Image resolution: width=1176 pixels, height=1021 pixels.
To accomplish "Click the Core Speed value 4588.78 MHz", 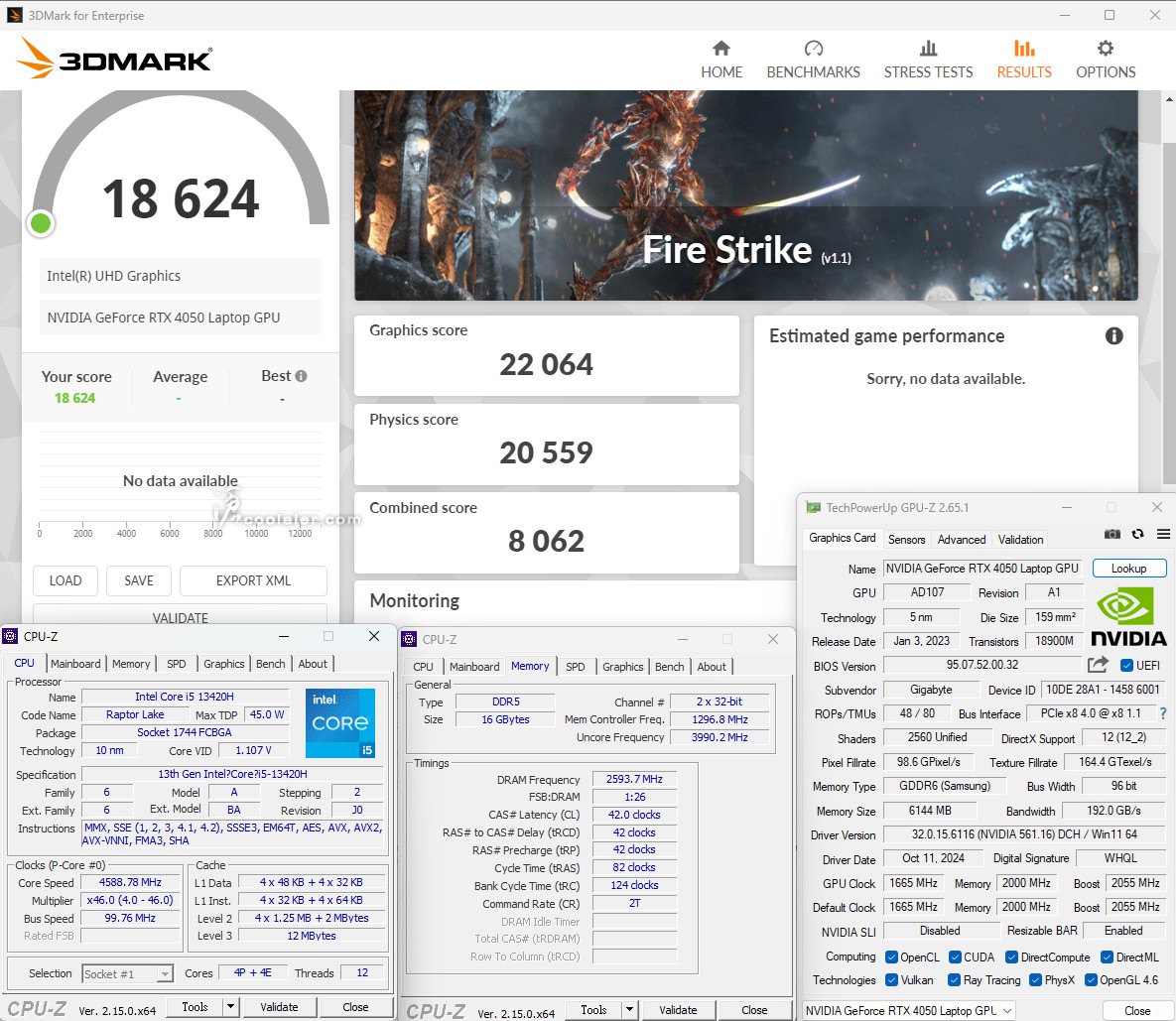I will [130, 883].
